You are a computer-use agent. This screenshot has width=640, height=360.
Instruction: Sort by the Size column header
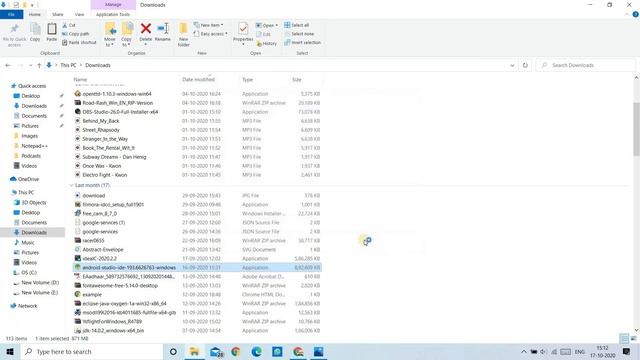click(x=296, y=80)
